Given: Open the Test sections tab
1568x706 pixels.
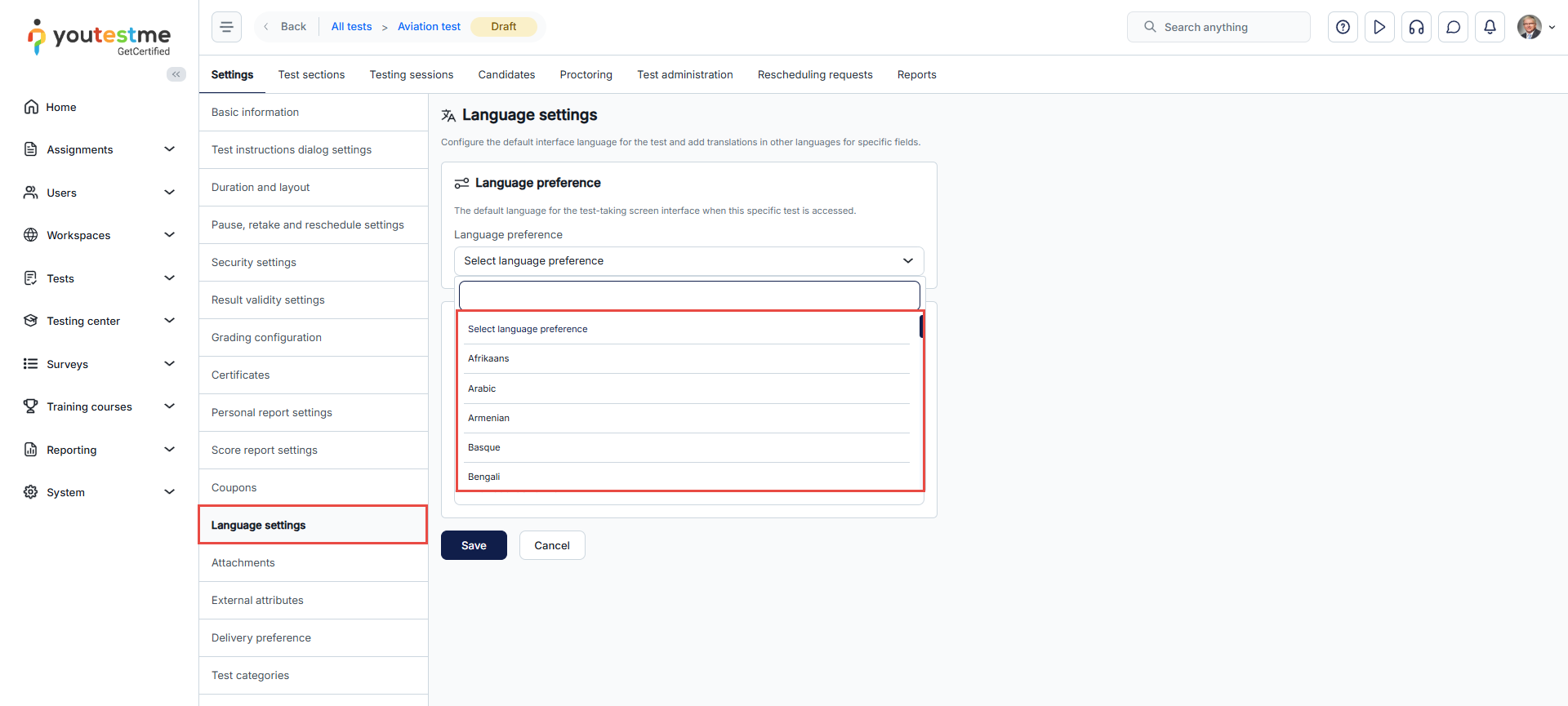Looking at the screenshot, I should 311,74.
